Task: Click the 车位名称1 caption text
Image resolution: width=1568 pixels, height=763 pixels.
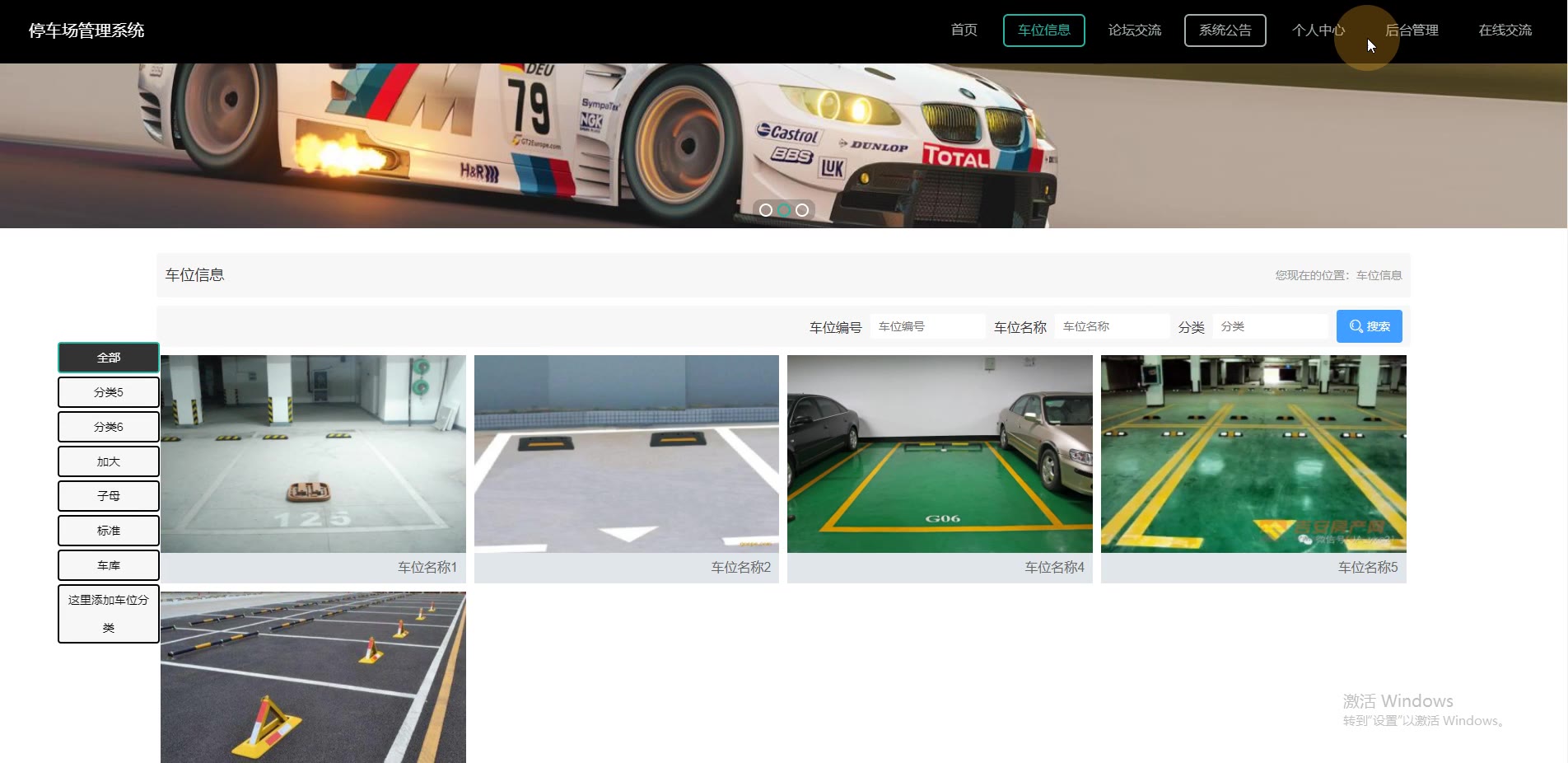Action: tap(427, 568)
